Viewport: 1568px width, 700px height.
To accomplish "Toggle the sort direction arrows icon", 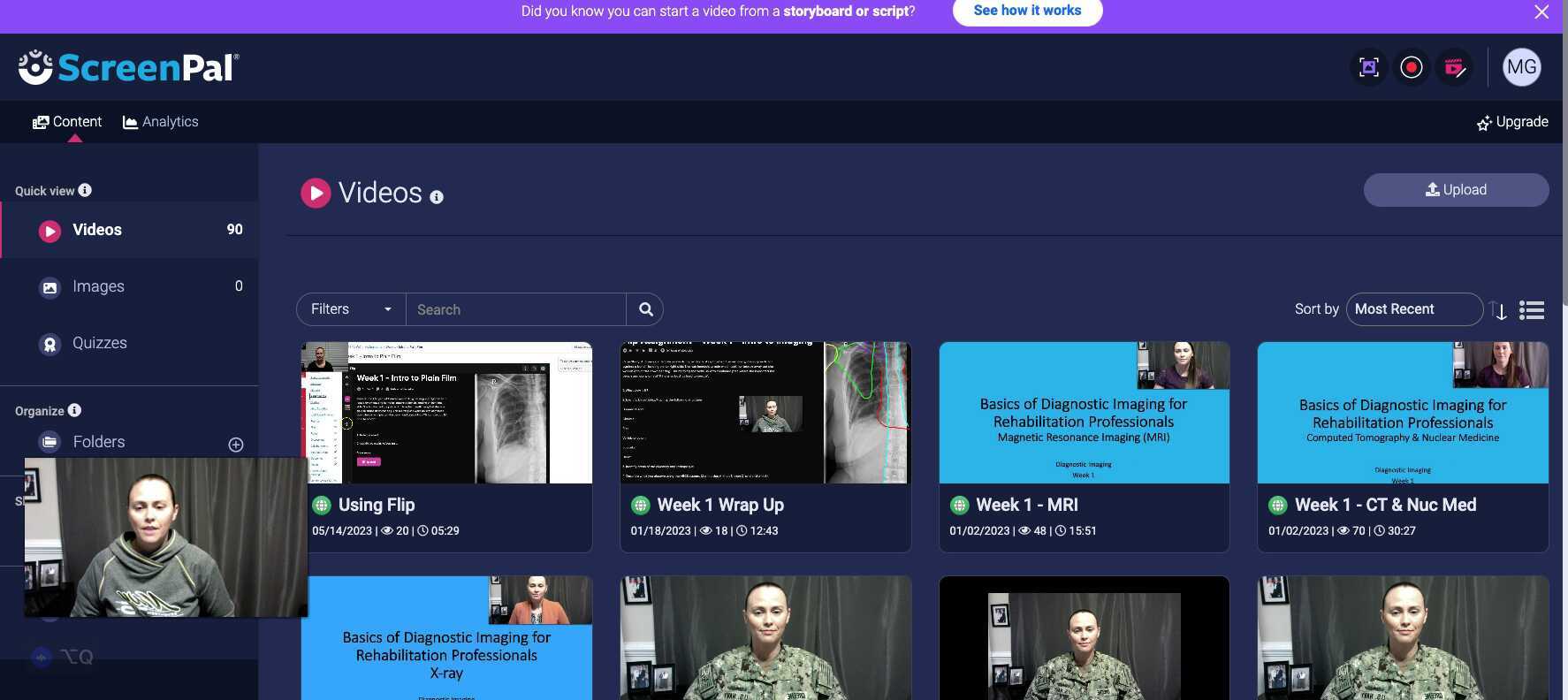I will click(x=1498, y=310).
